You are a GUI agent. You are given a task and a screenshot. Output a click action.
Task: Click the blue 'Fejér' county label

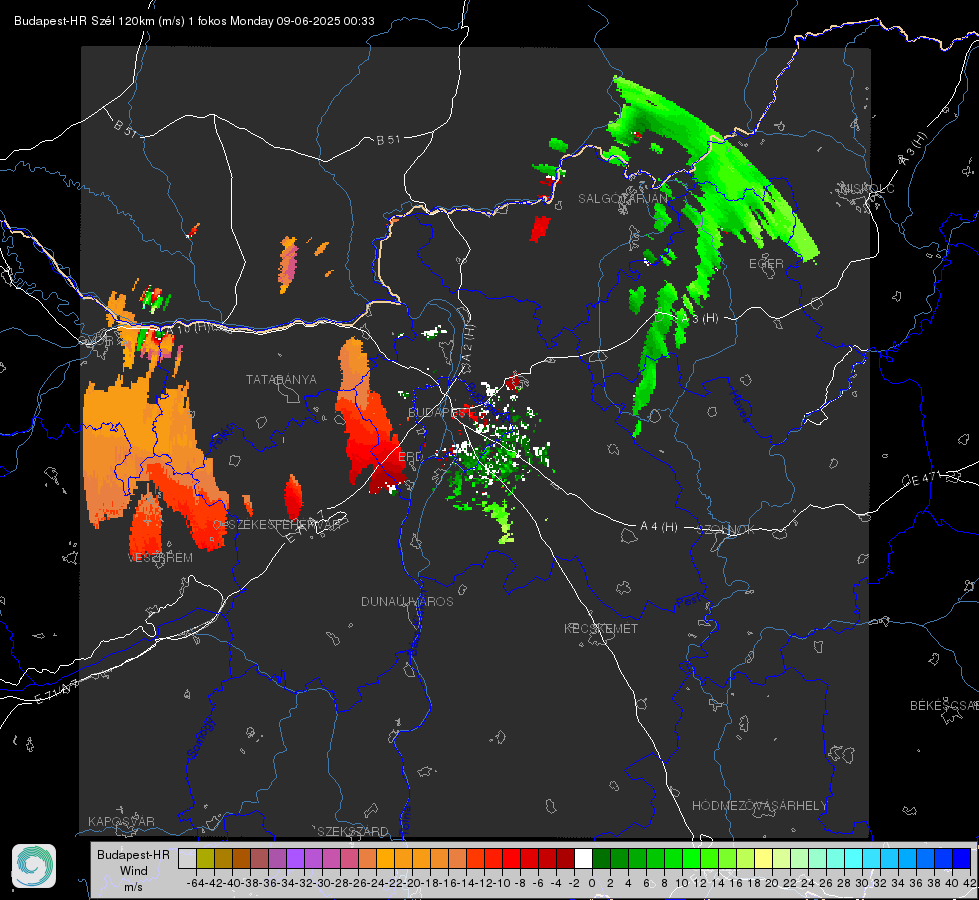pos(224,437)
